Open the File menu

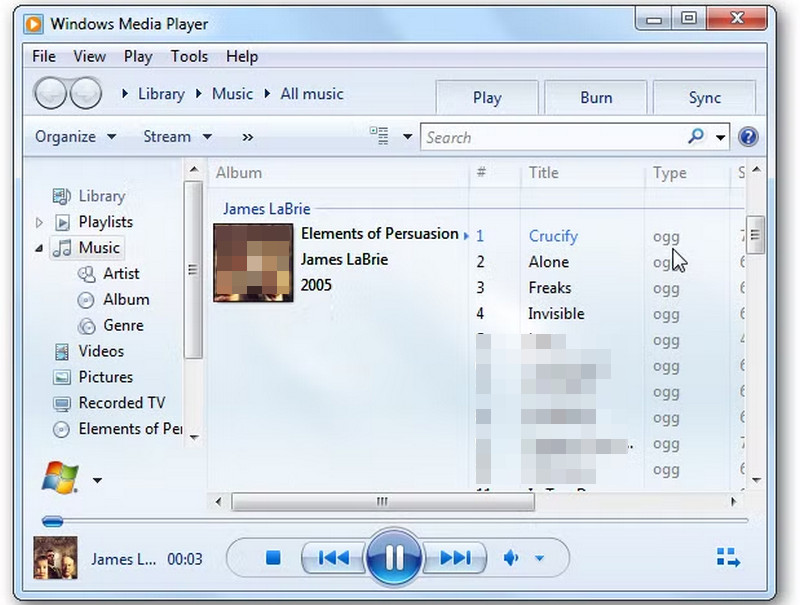point(44,56)
